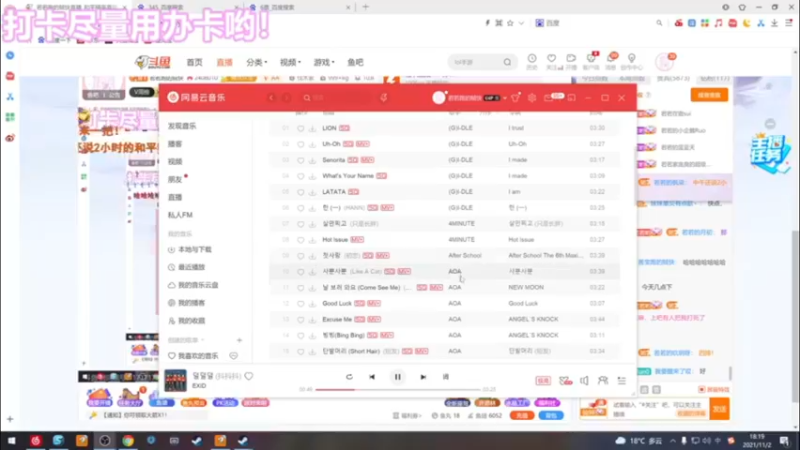800x450 pixels.
Task: Click the Douyu site search field
Action: coord(476,62)
